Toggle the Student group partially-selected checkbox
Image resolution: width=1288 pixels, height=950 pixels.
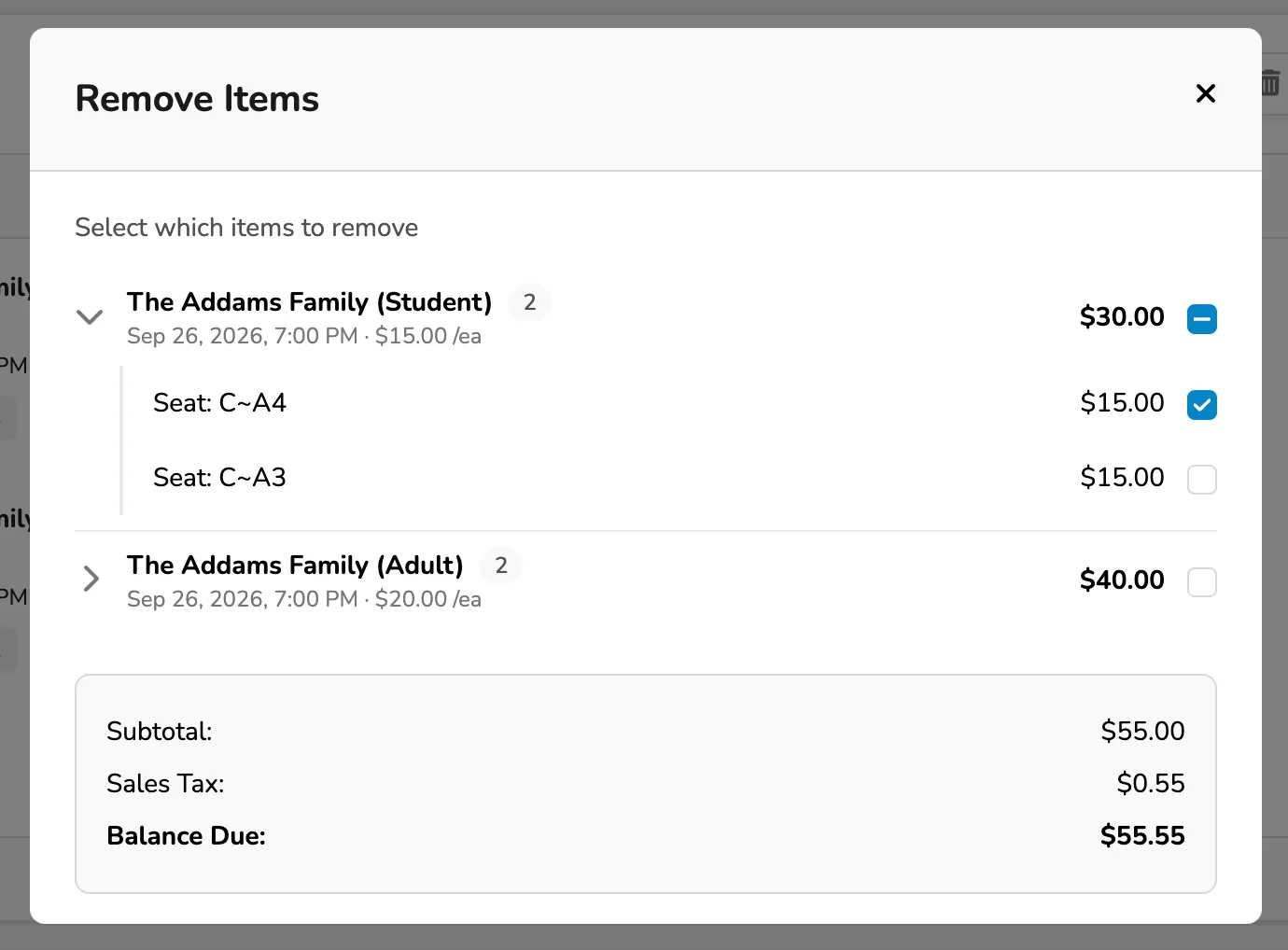coord(1201,319)
